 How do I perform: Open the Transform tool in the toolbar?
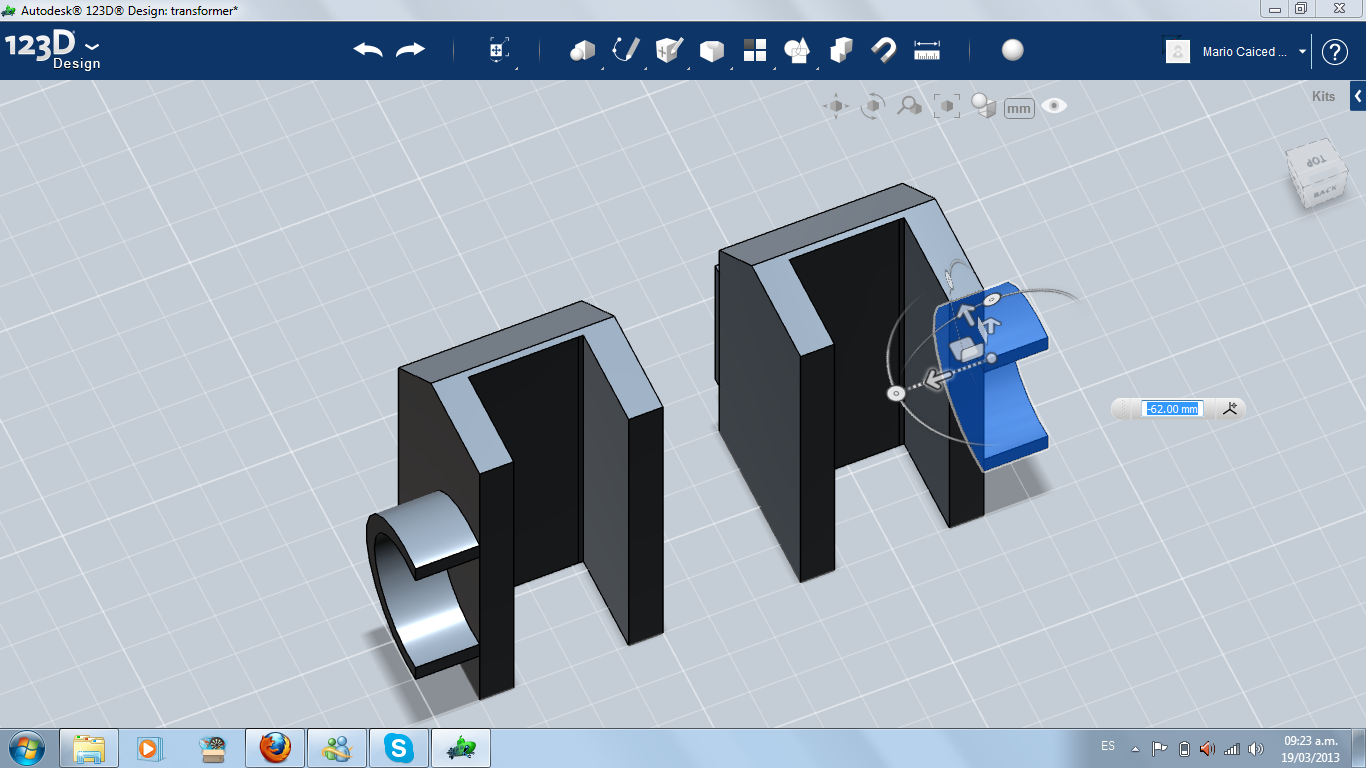point(498,51)
